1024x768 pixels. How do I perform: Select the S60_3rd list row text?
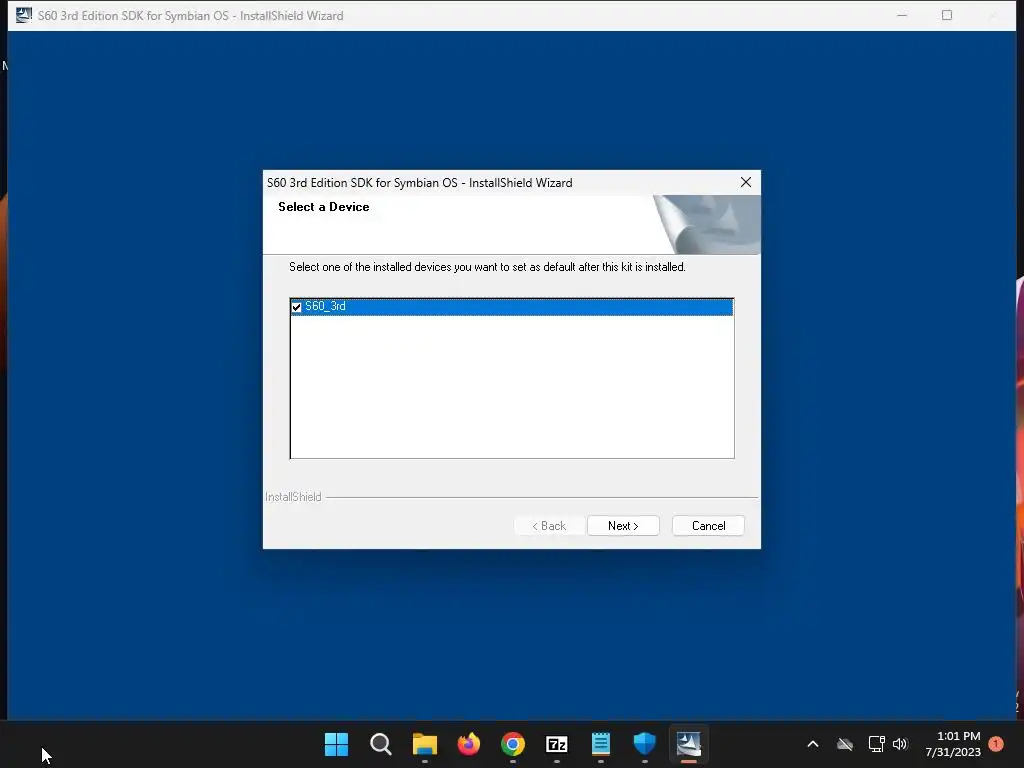tap(325, 306)
